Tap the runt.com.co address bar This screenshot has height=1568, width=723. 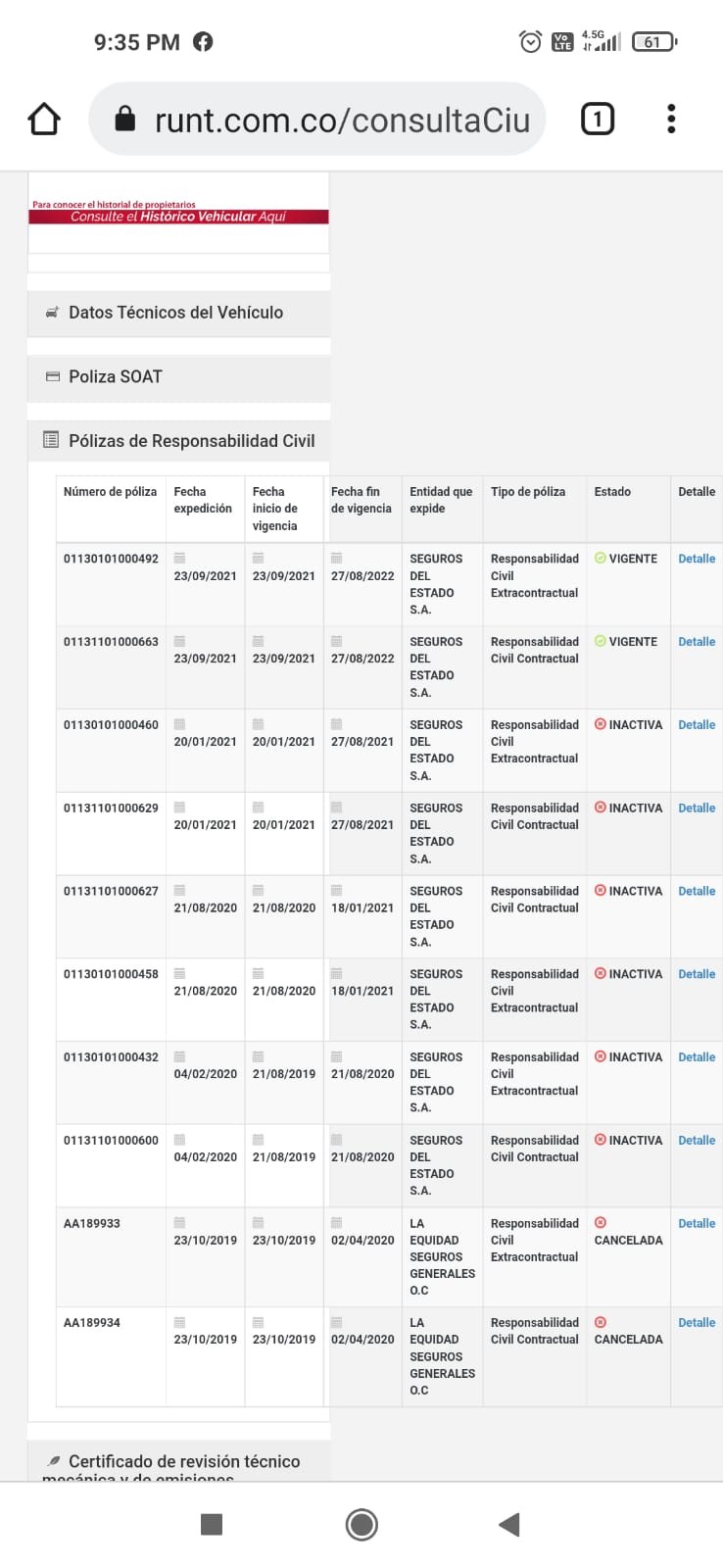[x=341, y=120]
